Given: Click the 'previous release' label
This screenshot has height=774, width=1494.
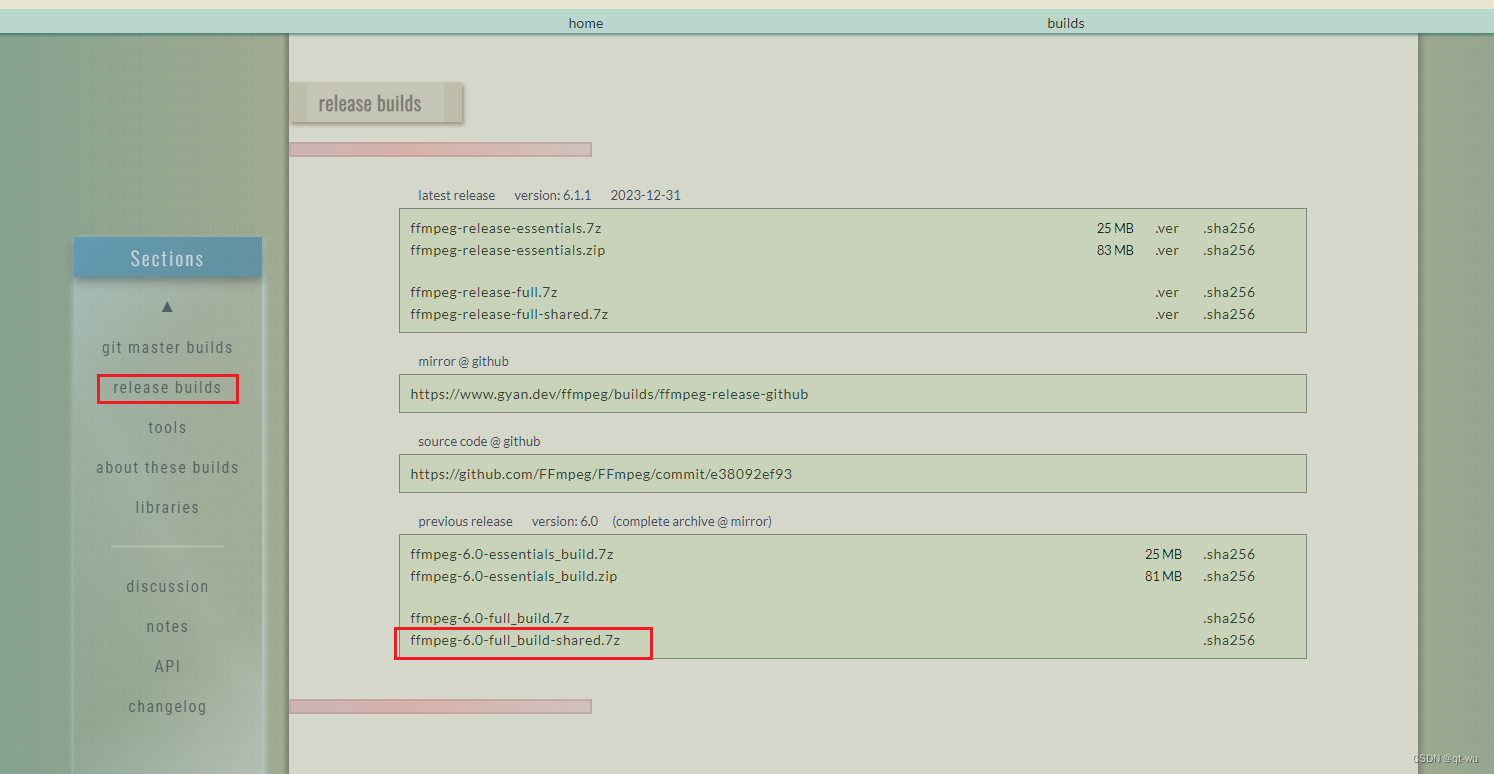Looking at the screenshot, I should click(x=465, y=522).
